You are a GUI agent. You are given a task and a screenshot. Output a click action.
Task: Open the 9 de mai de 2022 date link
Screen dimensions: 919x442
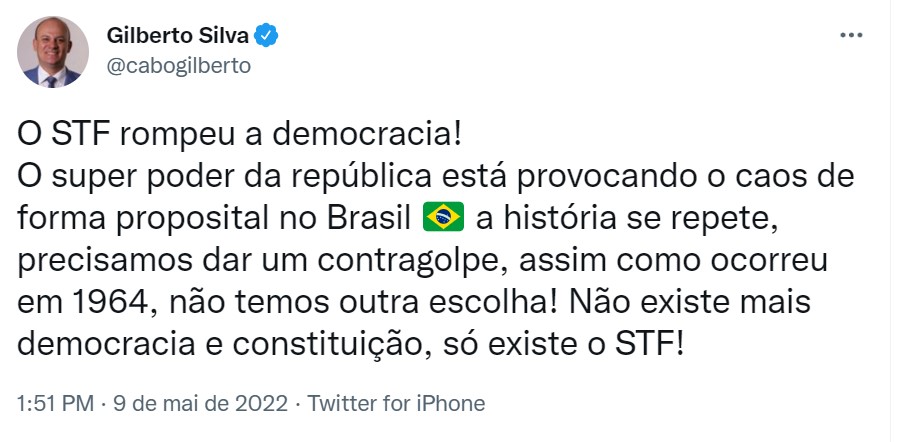[200, 403]
